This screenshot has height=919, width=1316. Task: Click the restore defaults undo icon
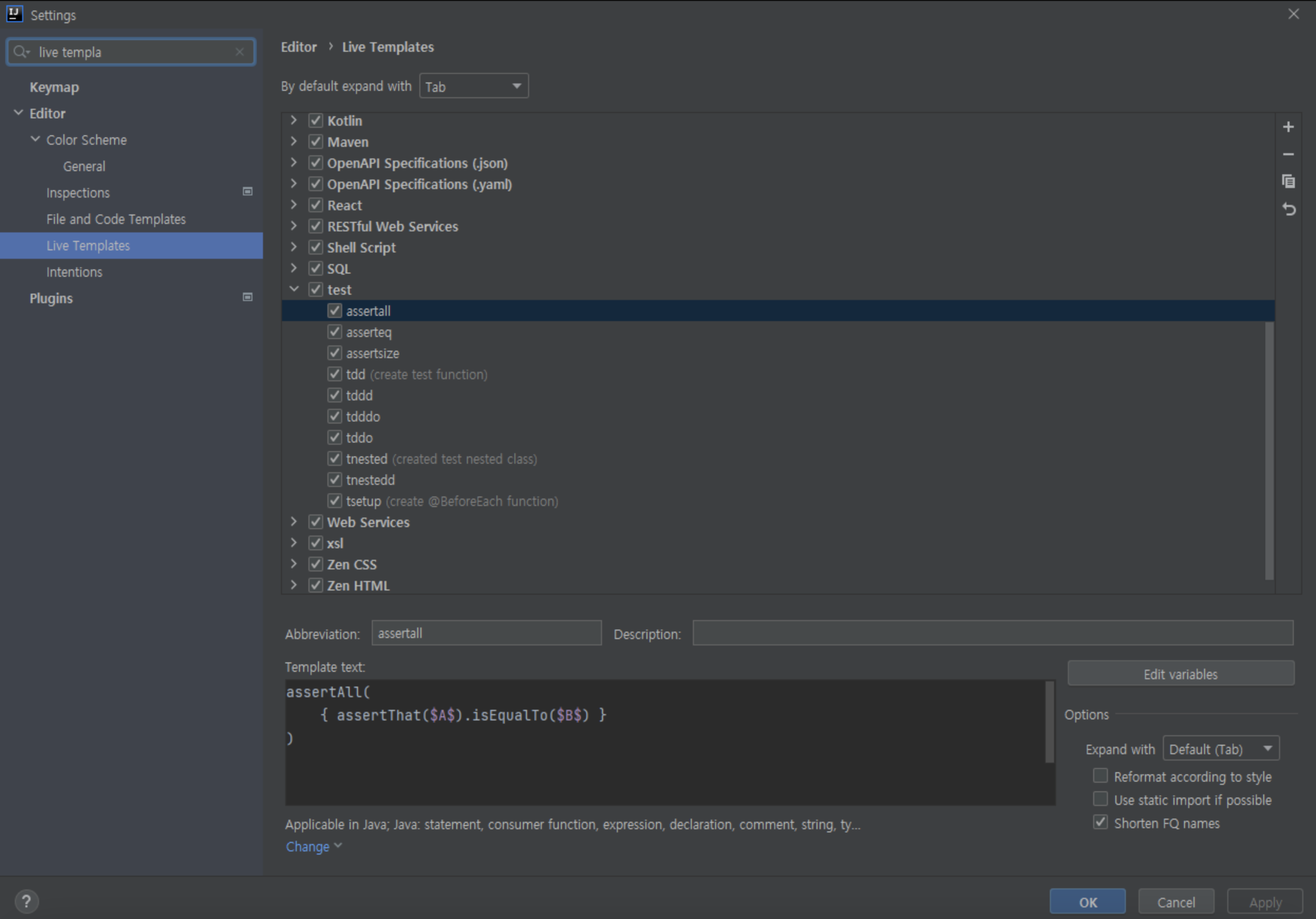(1288, 209)
